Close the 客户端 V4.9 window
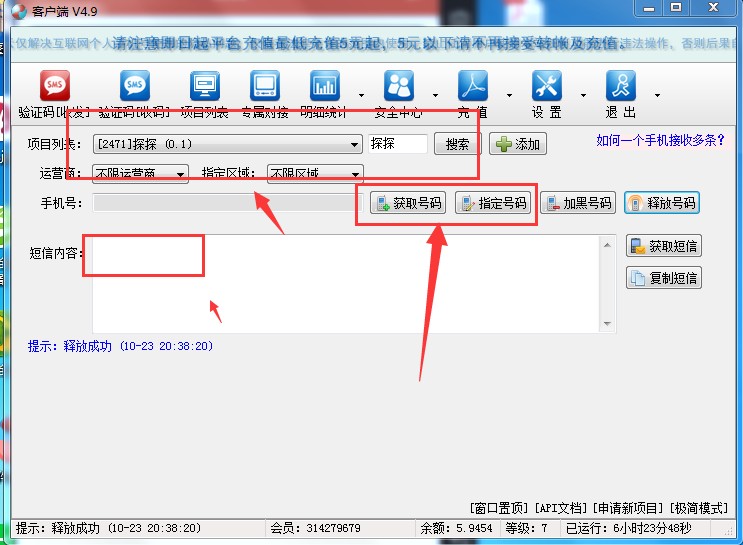This screenshot has width=743, height=545. (x=714, y=8)
